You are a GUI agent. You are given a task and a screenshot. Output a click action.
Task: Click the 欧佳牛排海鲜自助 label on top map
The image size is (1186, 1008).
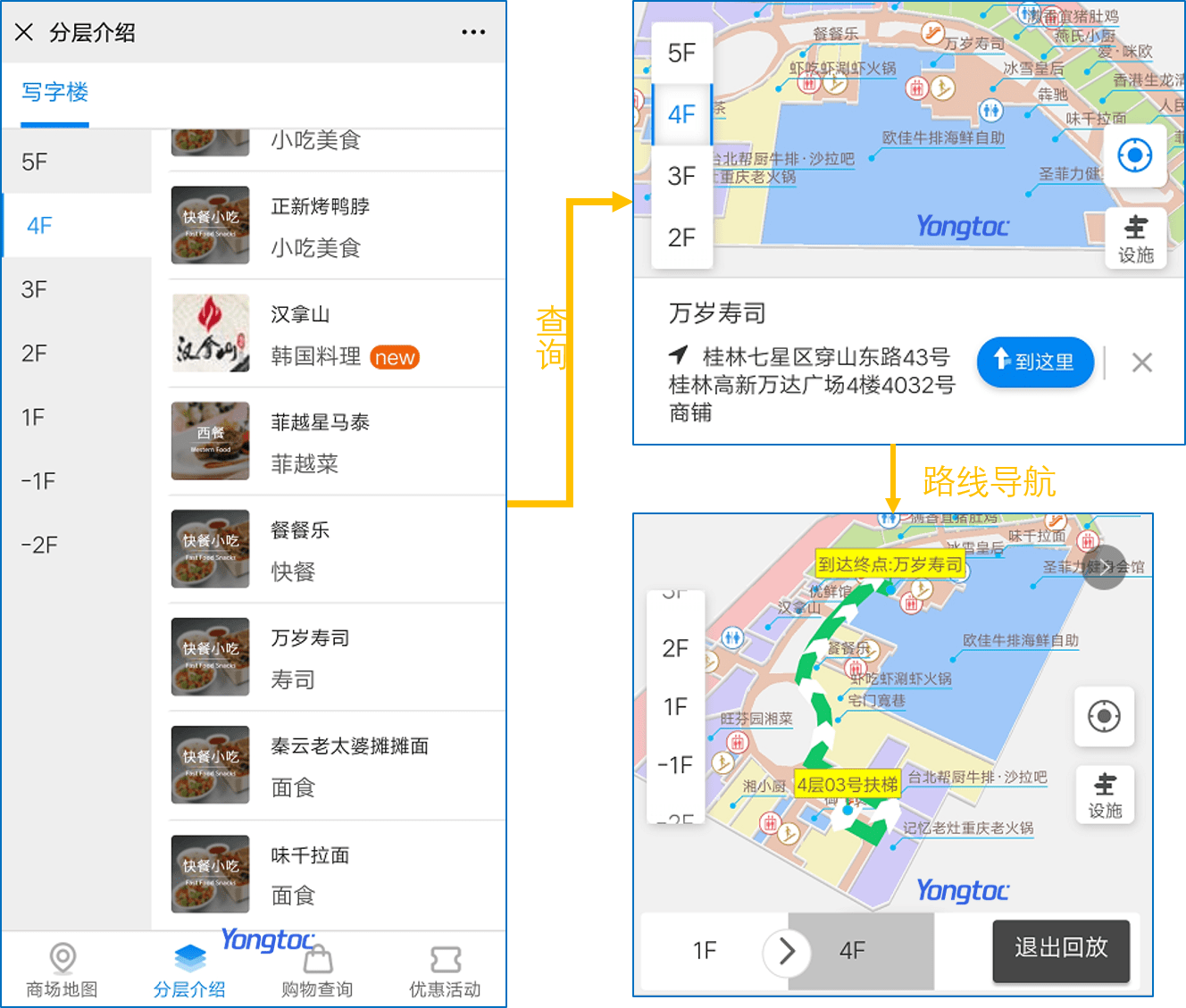943,137
